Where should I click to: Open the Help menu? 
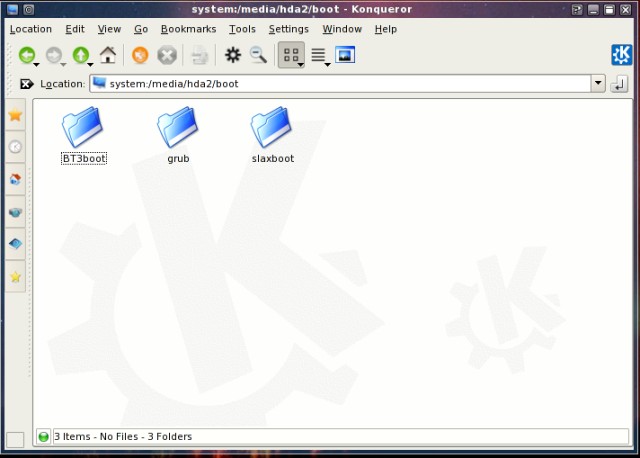(386, 29)
